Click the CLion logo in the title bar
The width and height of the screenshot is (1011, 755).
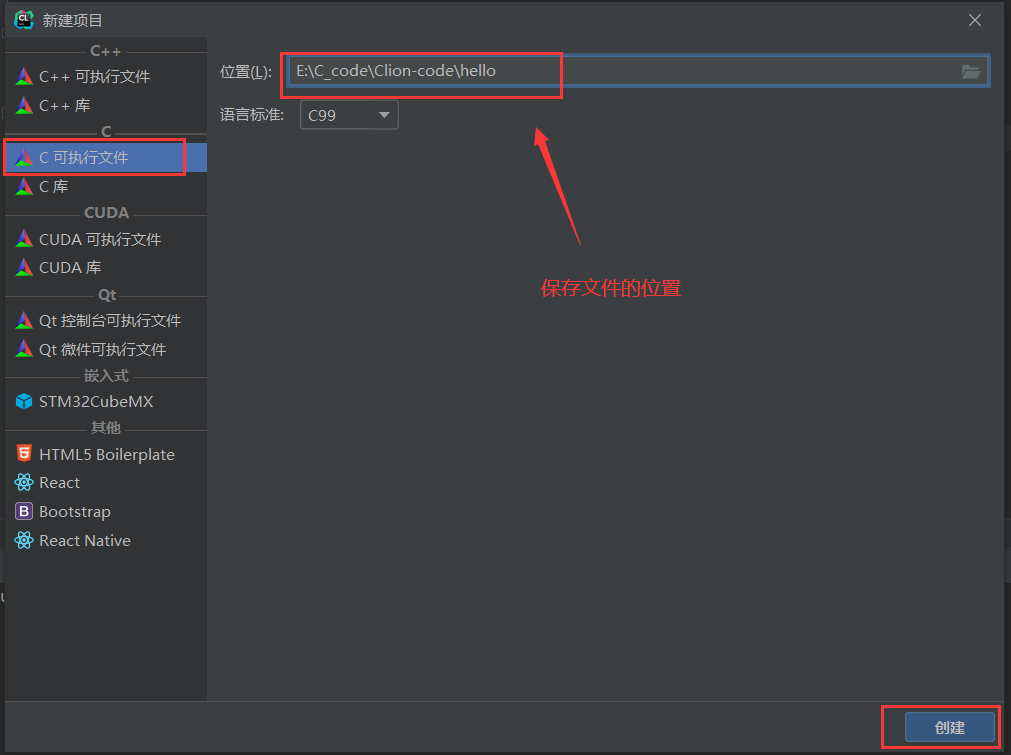[24, 19]
